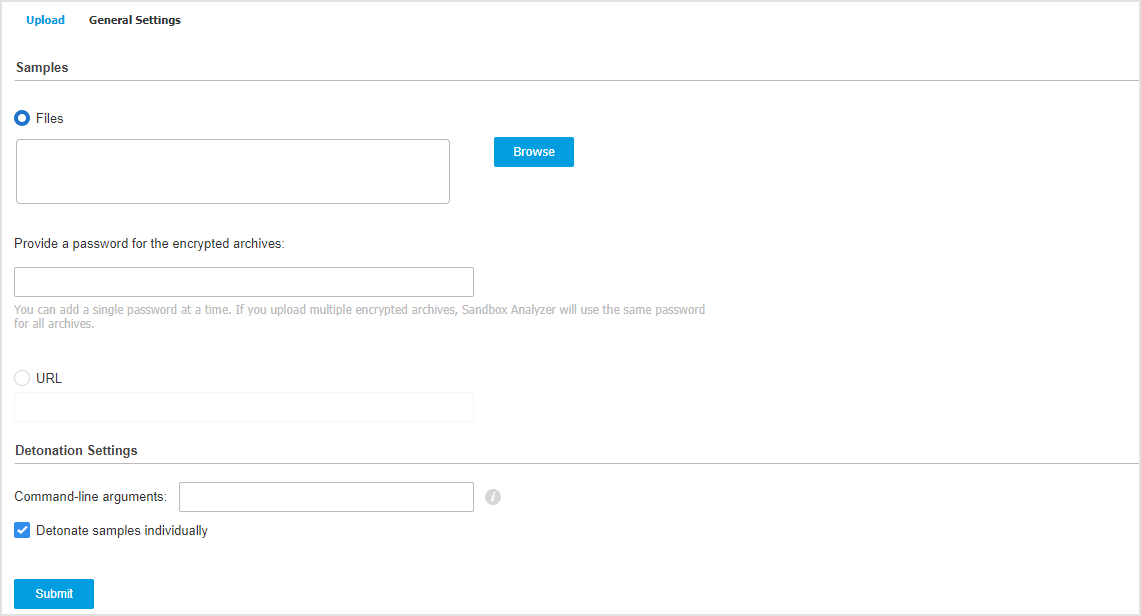Image resolution: width=1141 pixels, height=616 pixels.
Task: Click the Command-line arguments label
Action: (x=90, y=496)
